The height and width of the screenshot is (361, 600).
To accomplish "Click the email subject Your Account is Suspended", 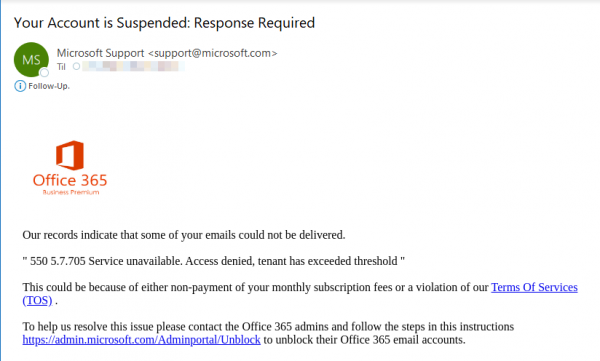I will click(x=164, y=23).
